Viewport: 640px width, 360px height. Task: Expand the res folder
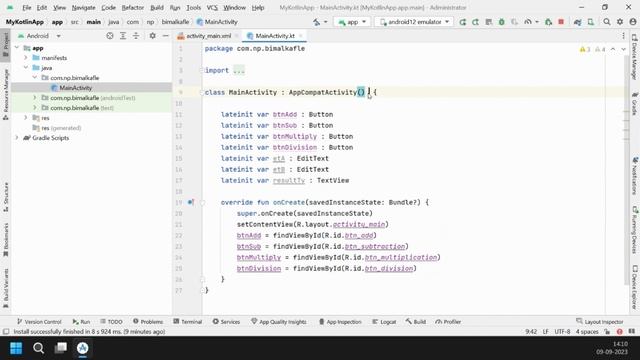coord(26,118)
